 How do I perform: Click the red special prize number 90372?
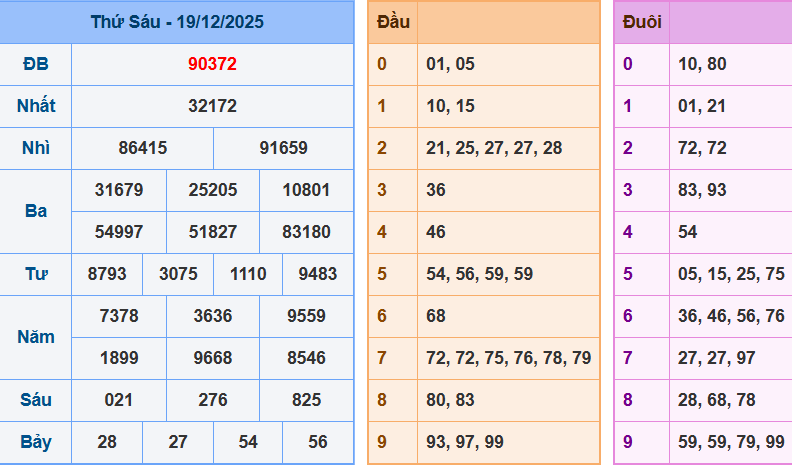pos(212,64)
